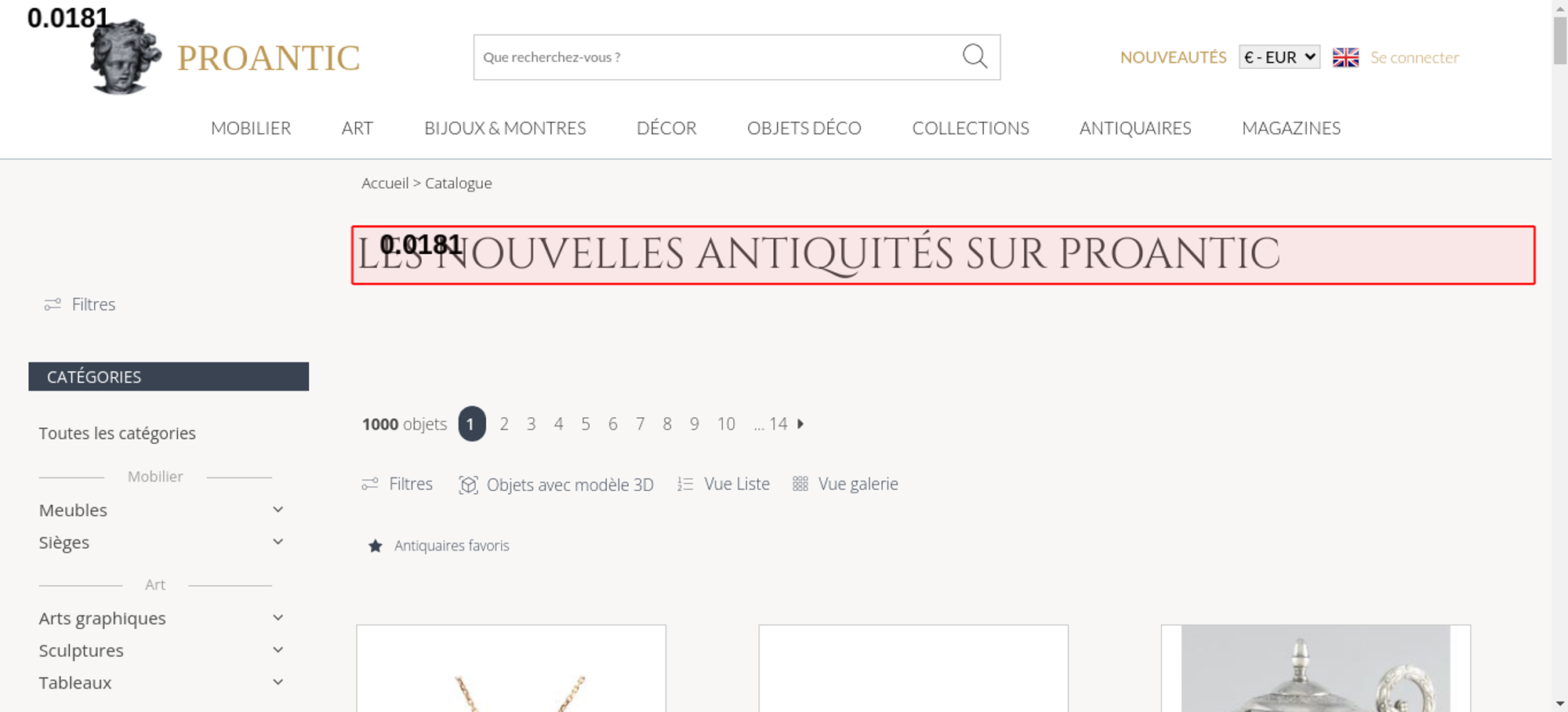The image size is (1568, 712).
Task: Show objects with 3D model
Action: coord(556,485)
